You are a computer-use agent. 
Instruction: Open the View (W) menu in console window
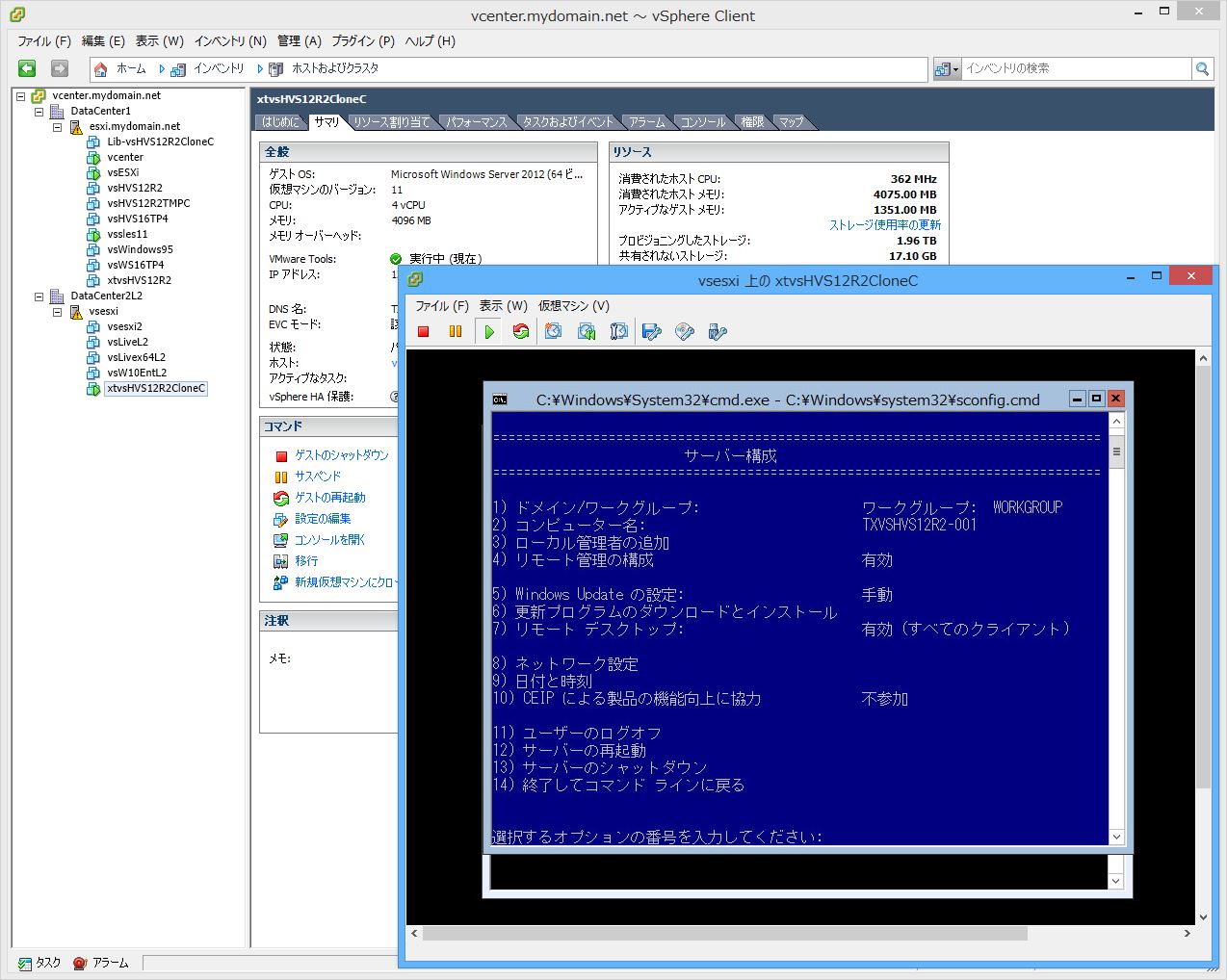(504, 306)
